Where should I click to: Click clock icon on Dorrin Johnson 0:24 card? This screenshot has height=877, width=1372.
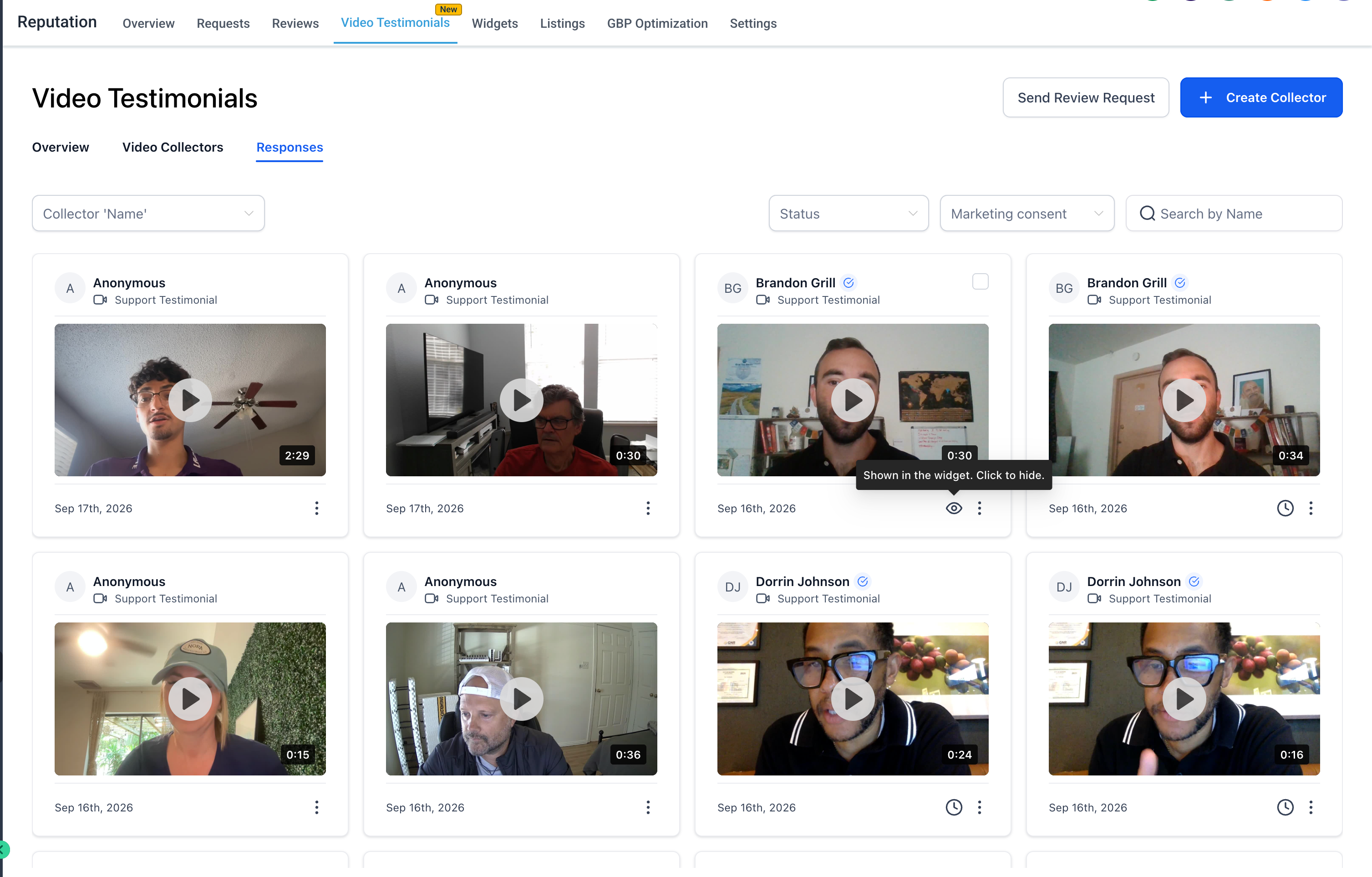pos(954,807)
